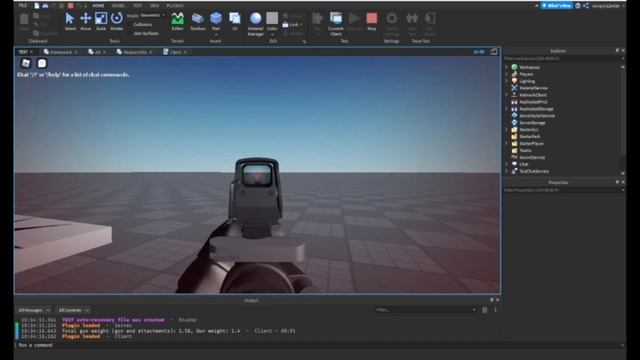Open the Geometric mode dropdown
This screenshot has height=360, width=640.
coord(152,16)
